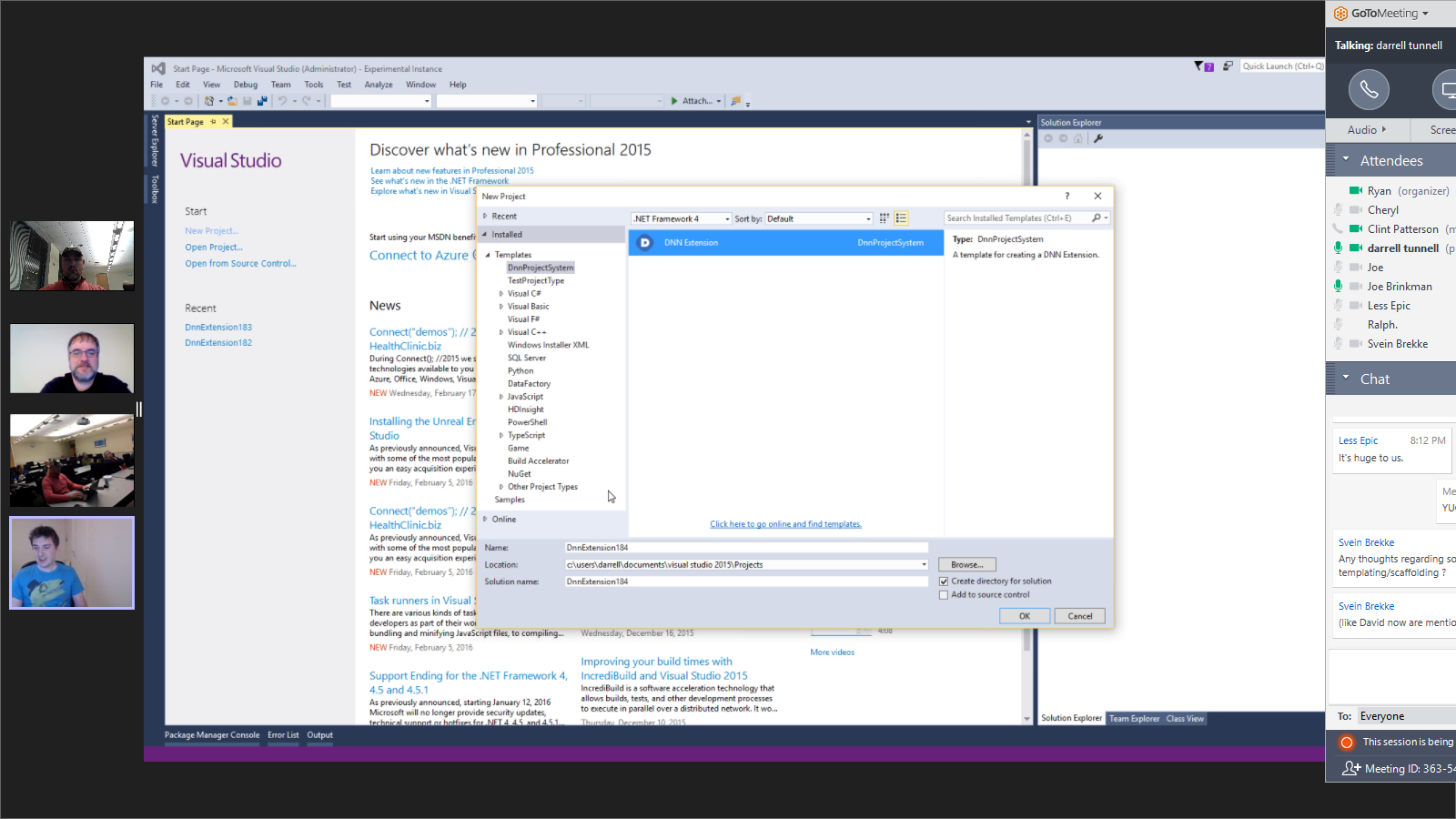Open the Debug menu
This screenshot has width=1456, height=819.
pyautogui.click(x=246, y=85)
